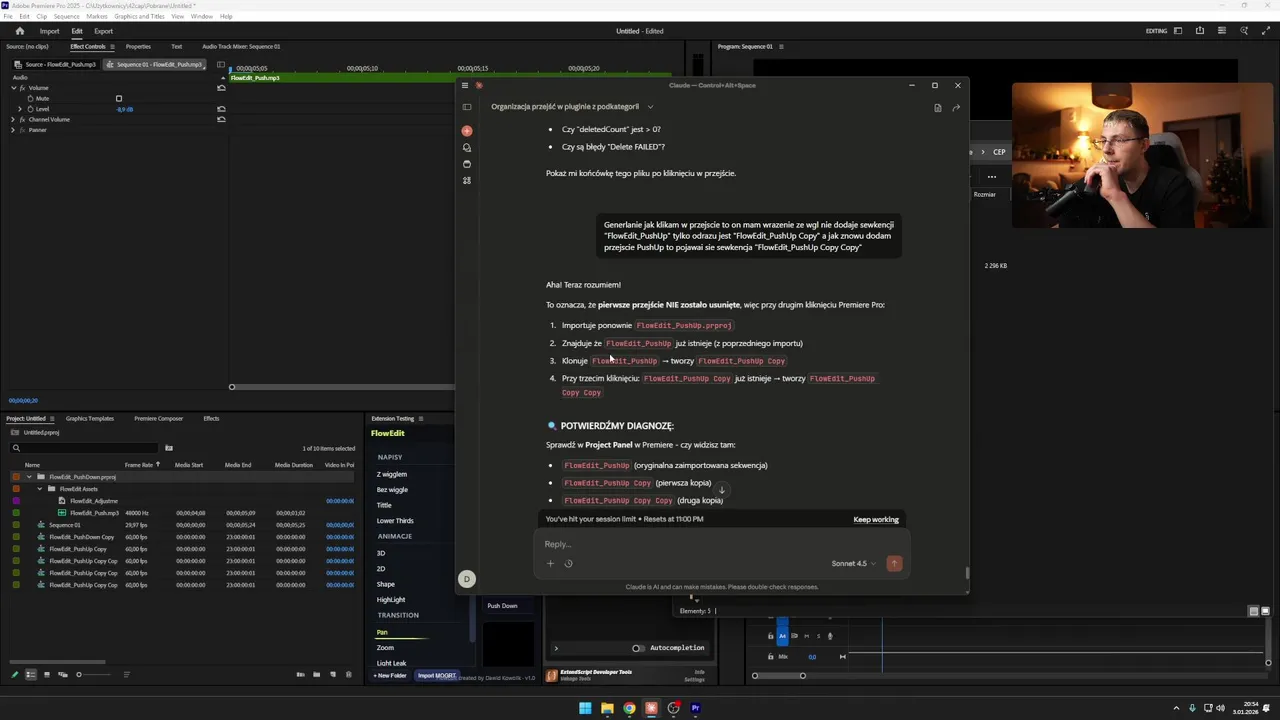The height and width of the screenshot is (720, 1280).
Task: Collapse the Volume effect group
Action: 13,88
